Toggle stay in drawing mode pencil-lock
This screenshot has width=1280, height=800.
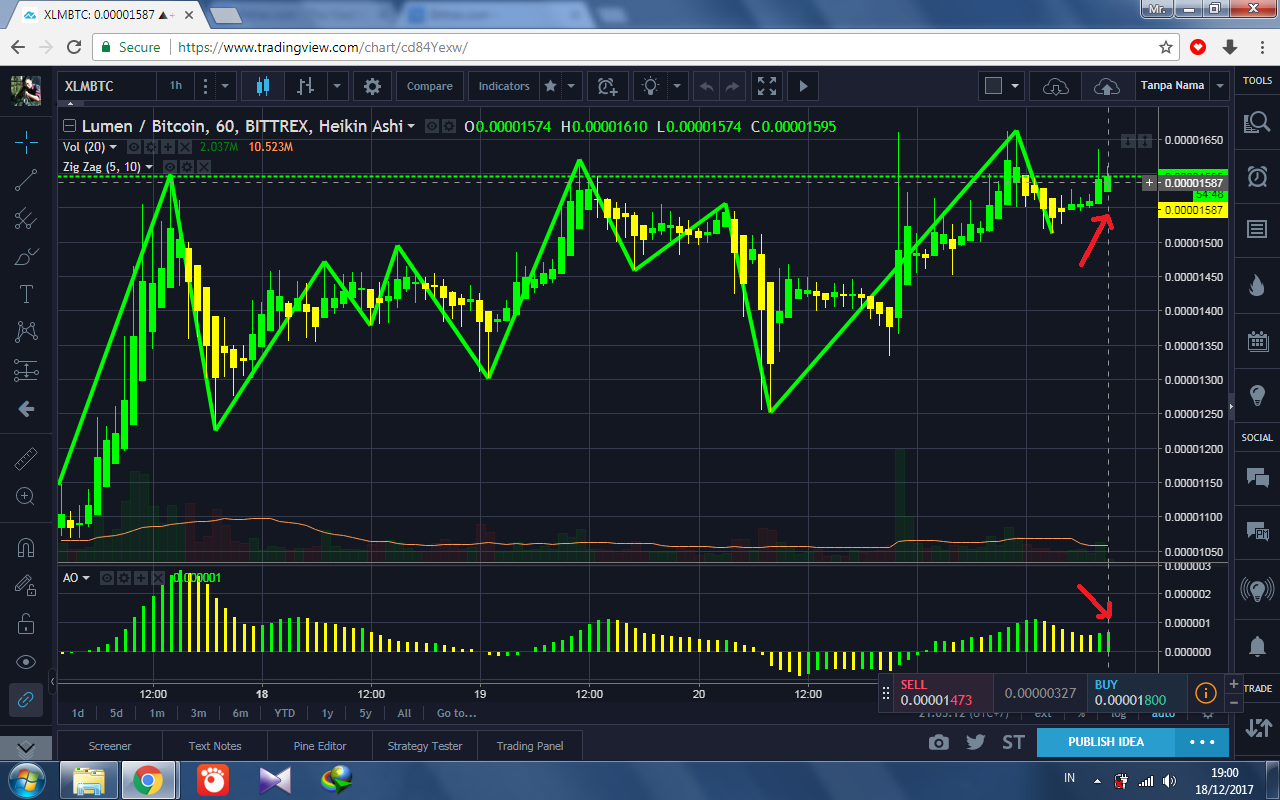tap(26, 585)
